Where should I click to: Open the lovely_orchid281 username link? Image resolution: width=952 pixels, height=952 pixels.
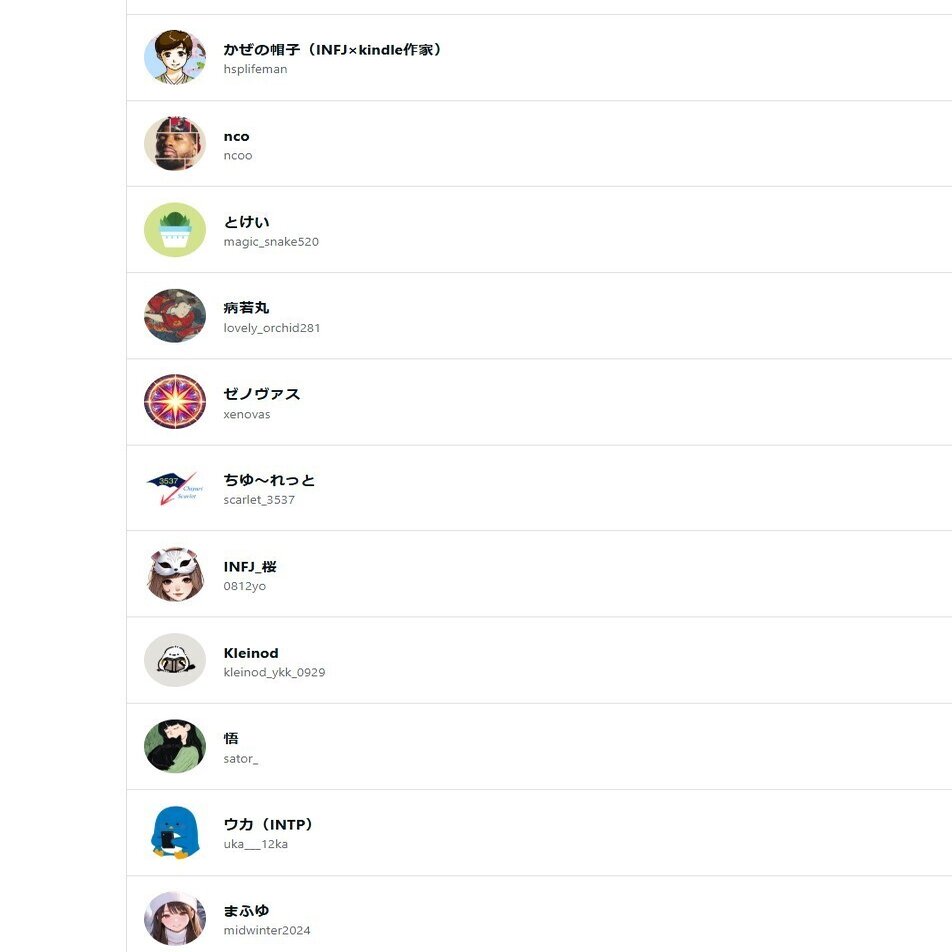tap(271, 328)
